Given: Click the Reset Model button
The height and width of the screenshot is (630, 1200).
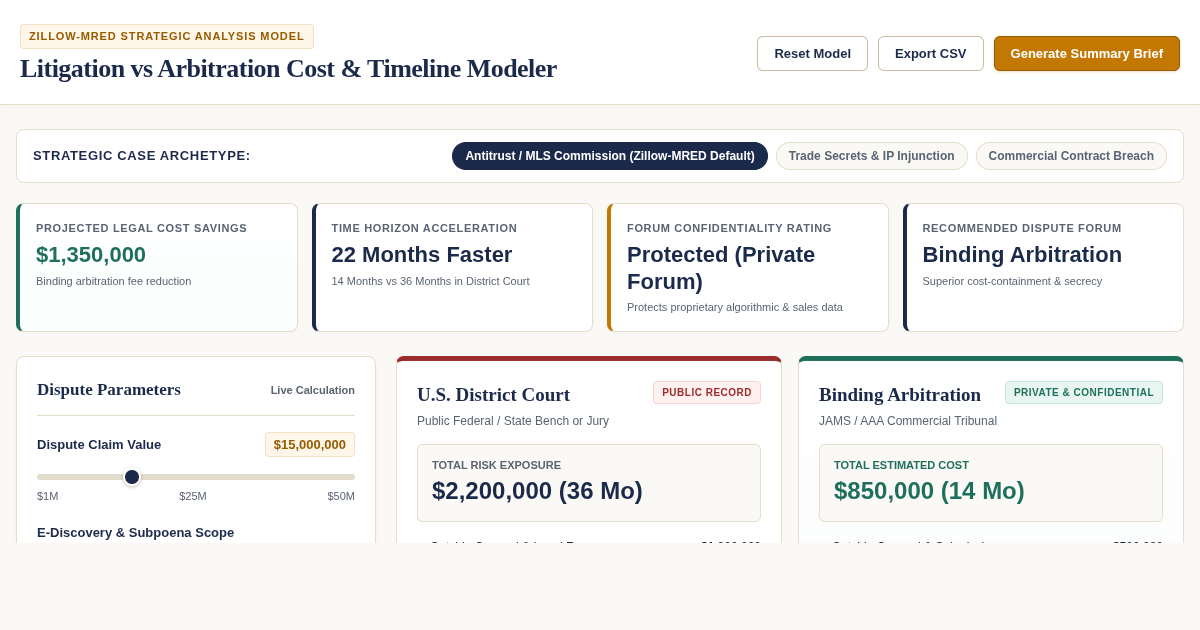Looking at the screenshot, I should point(812,54).
